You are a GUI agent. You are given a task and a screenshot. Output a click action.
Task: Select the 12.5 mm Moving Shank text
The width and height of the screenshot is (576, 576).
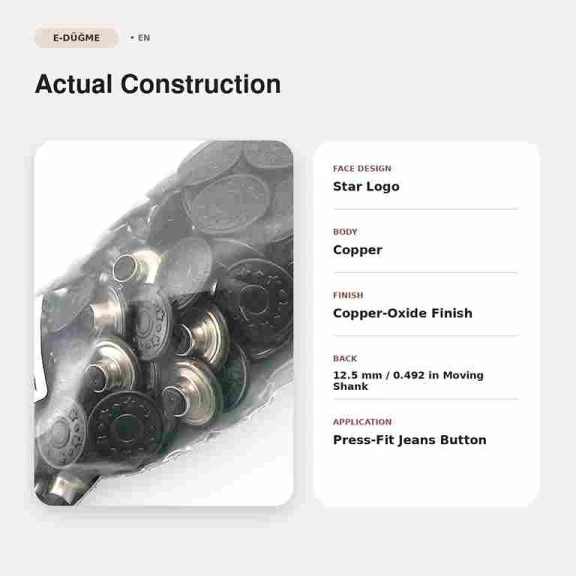point(408,381)
